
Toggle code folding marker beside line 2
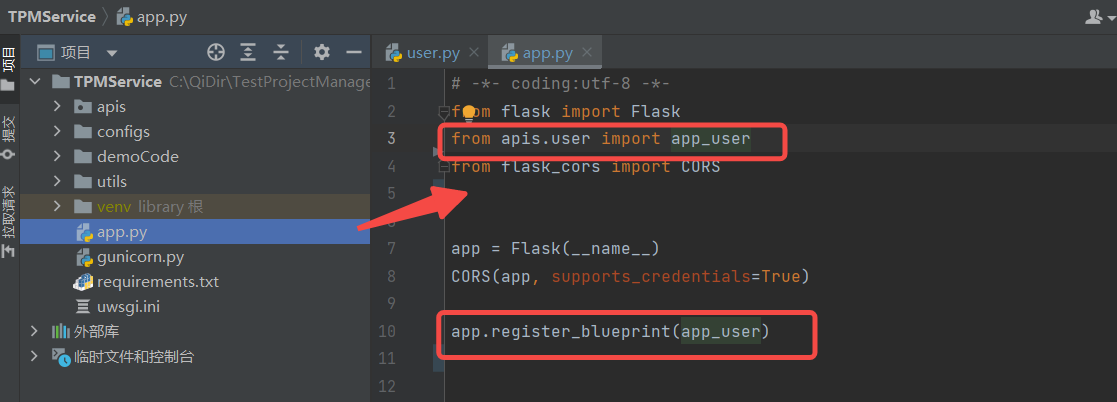coord(444,112)
